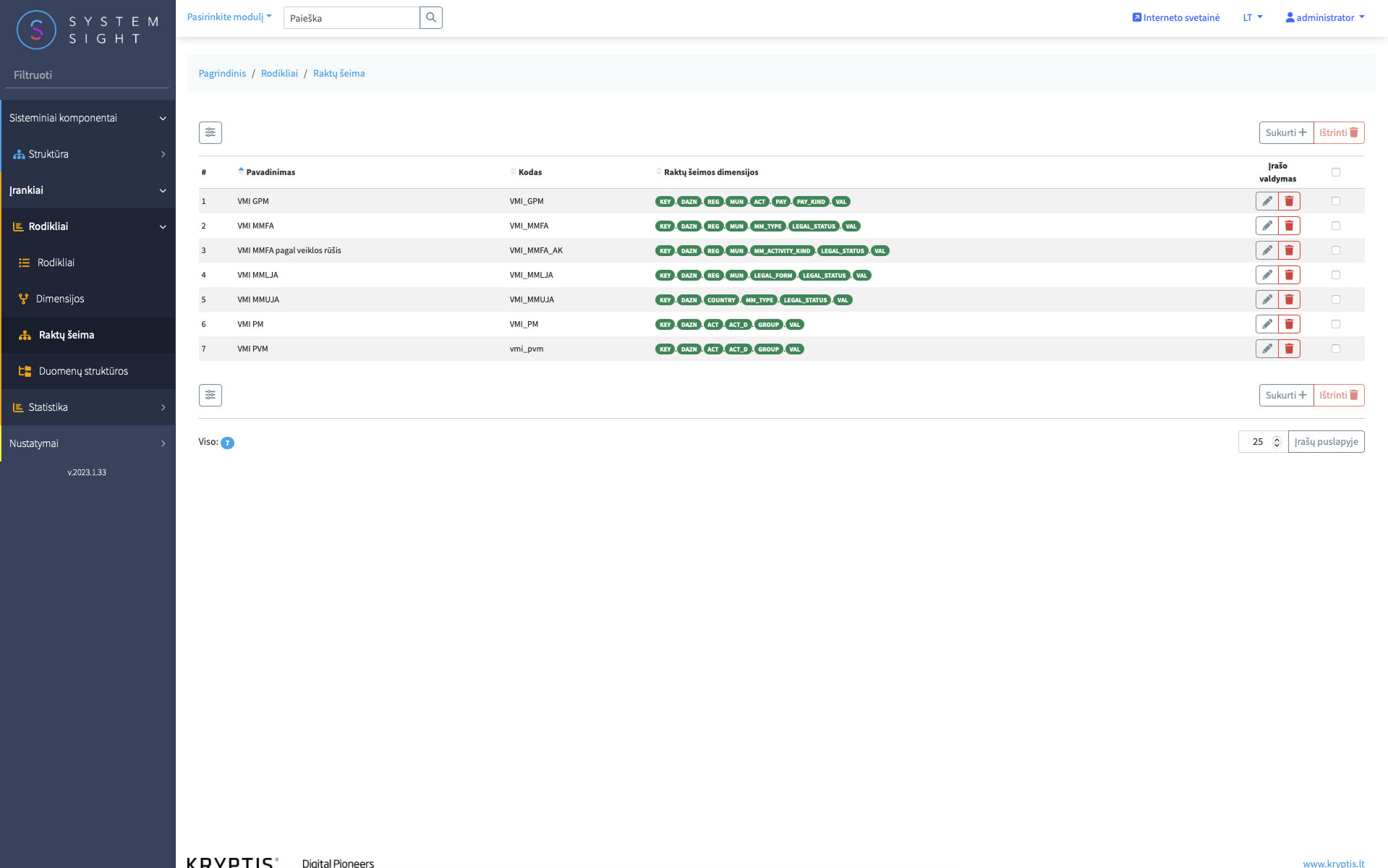
Task: Edit the VMI MMLJA row with pencil icon
Action: pos(1267,275)
